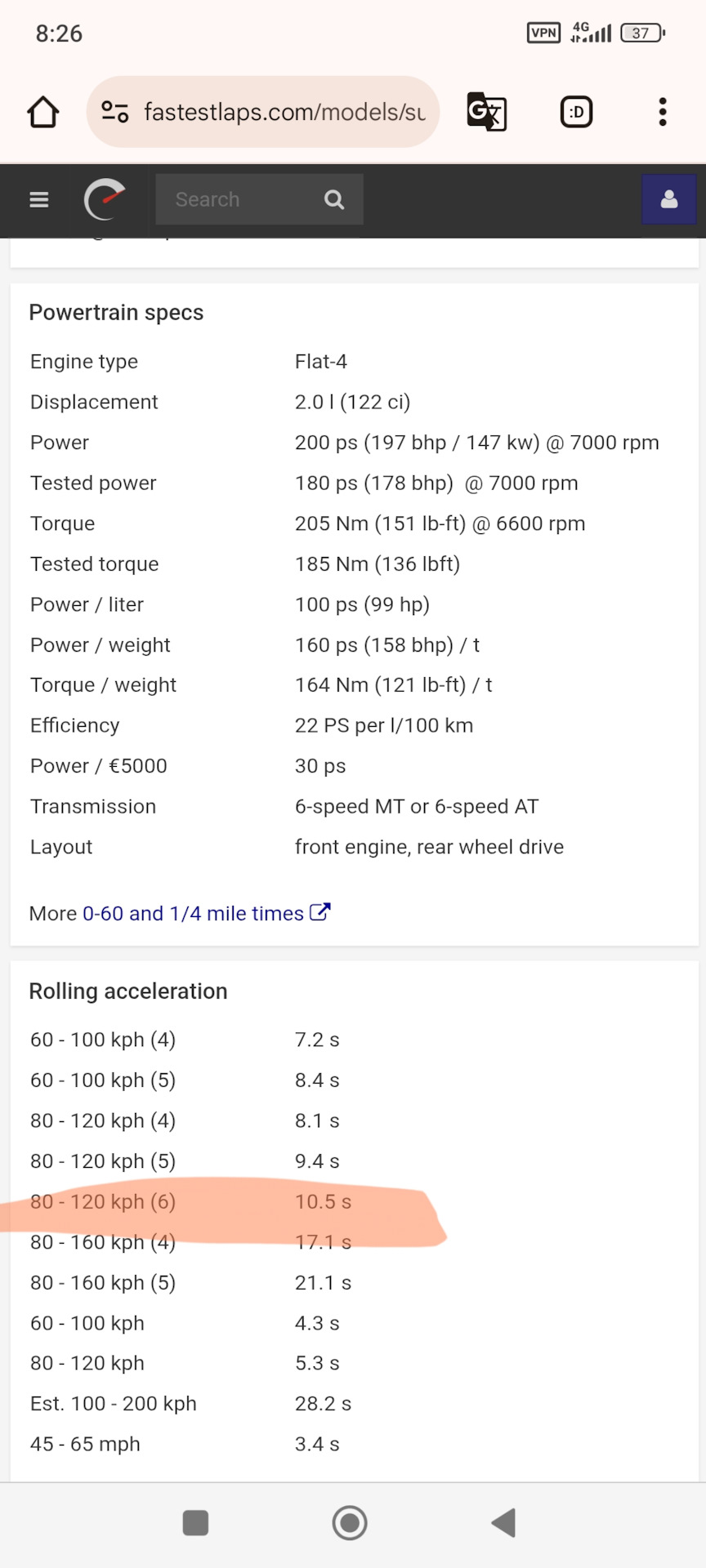Tap the external link icon after mile times
This screenshot has width=706, height=1568.
coord(320,912)
